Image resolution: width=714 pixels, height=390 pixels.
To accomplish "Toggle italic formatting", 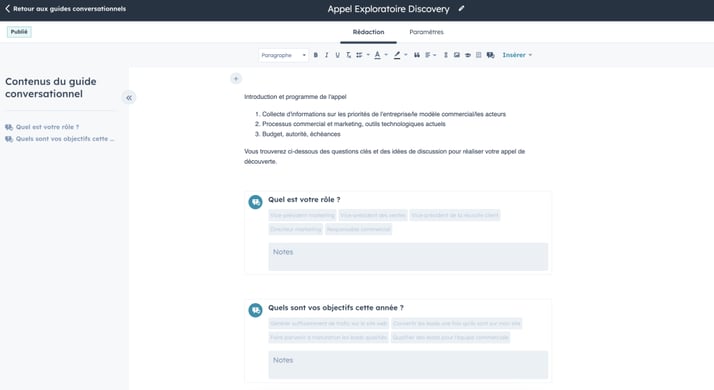I will click(326, 55).
